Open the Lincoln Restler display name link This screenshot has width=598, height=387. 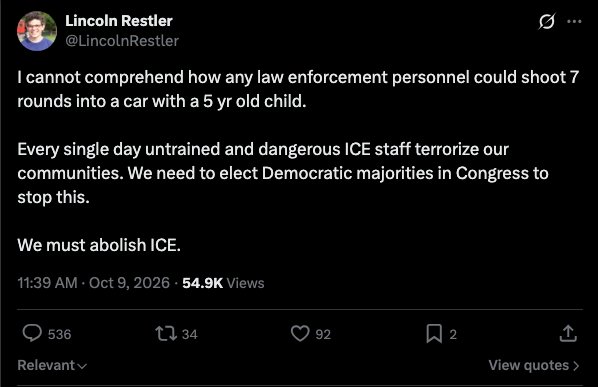pos(119,21)
